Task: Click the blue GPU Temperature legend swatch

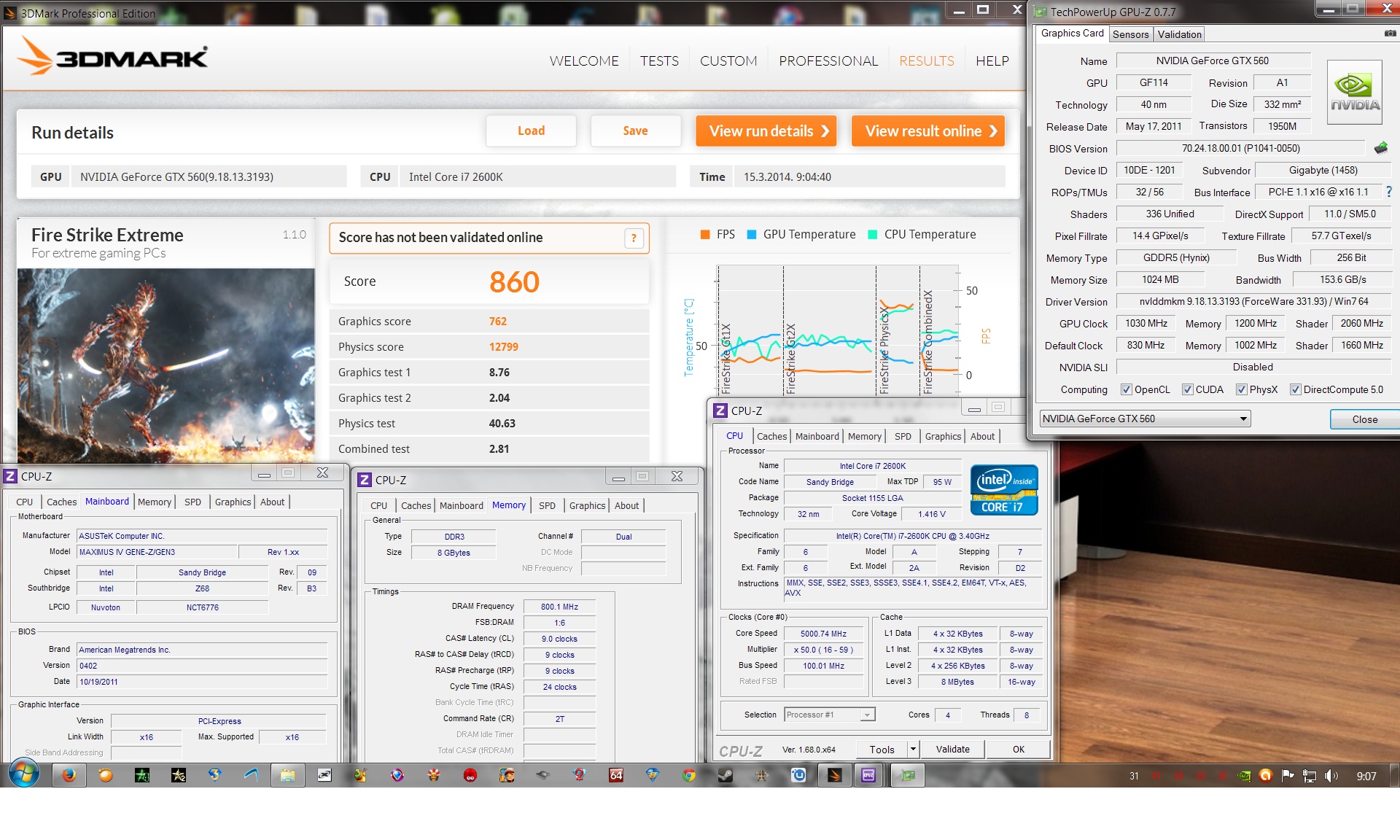Action: tap(752, 234)
